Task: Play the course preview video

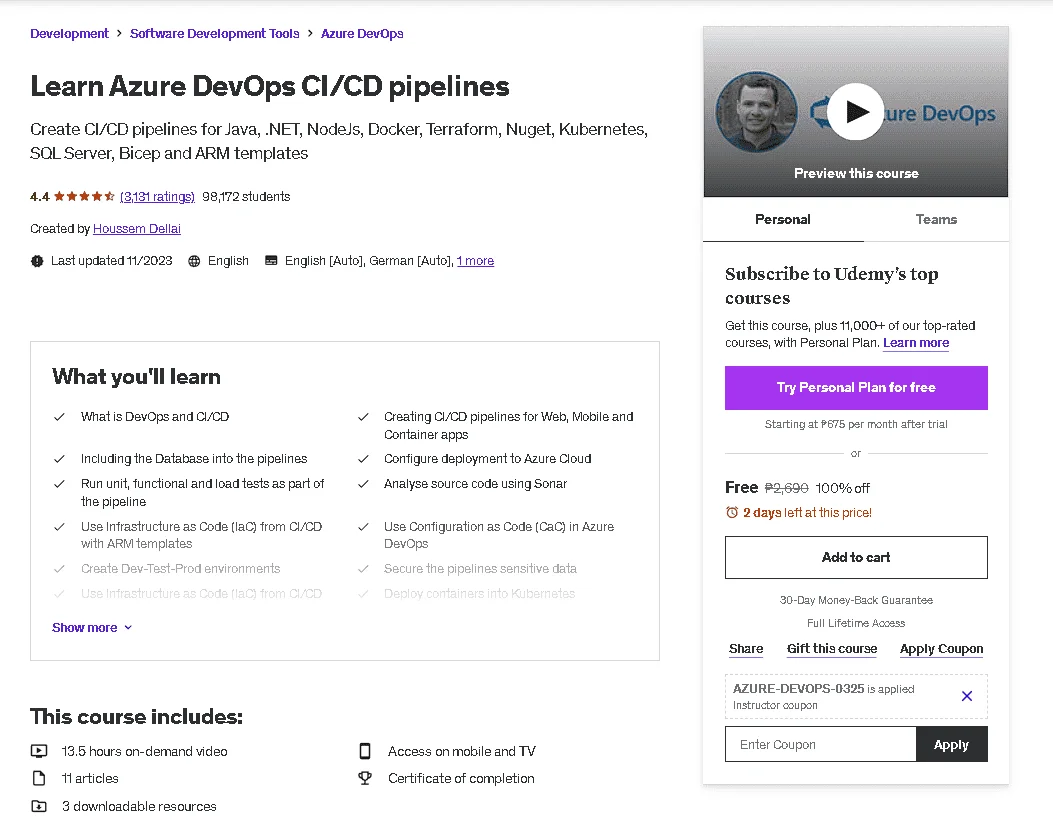Action: 856,112
